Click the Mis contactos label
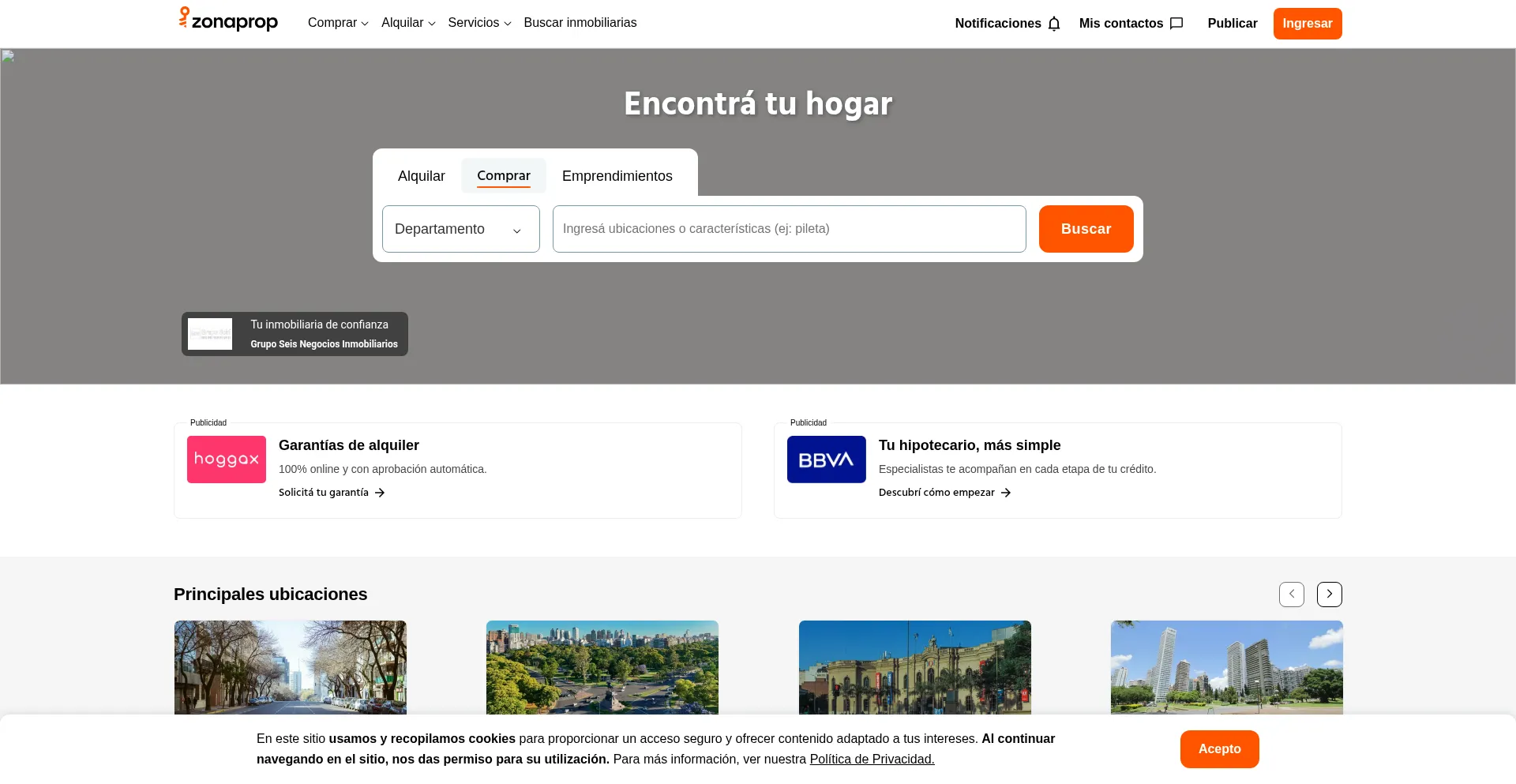The width and height of the screenshot is (1516, 784). pos(1121,24)
